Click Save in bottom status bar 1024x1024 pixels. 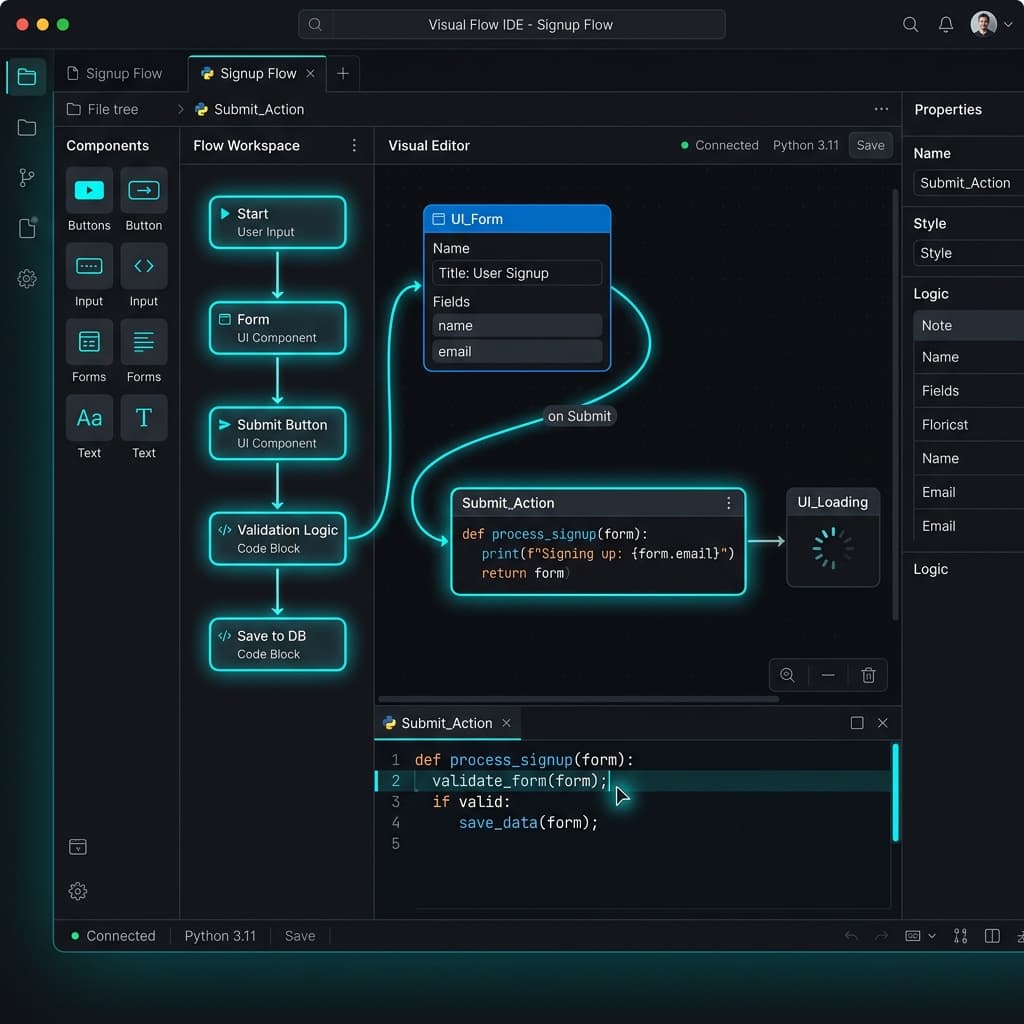[x=300, y=936]
